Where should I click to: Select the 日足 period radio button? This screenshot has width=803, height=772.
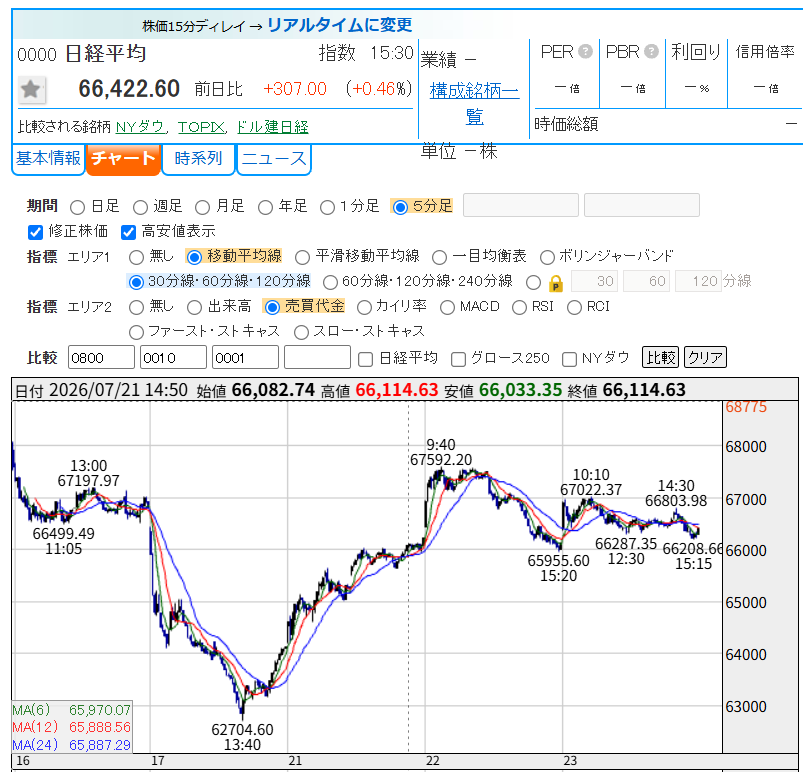(x=77, y=207)
